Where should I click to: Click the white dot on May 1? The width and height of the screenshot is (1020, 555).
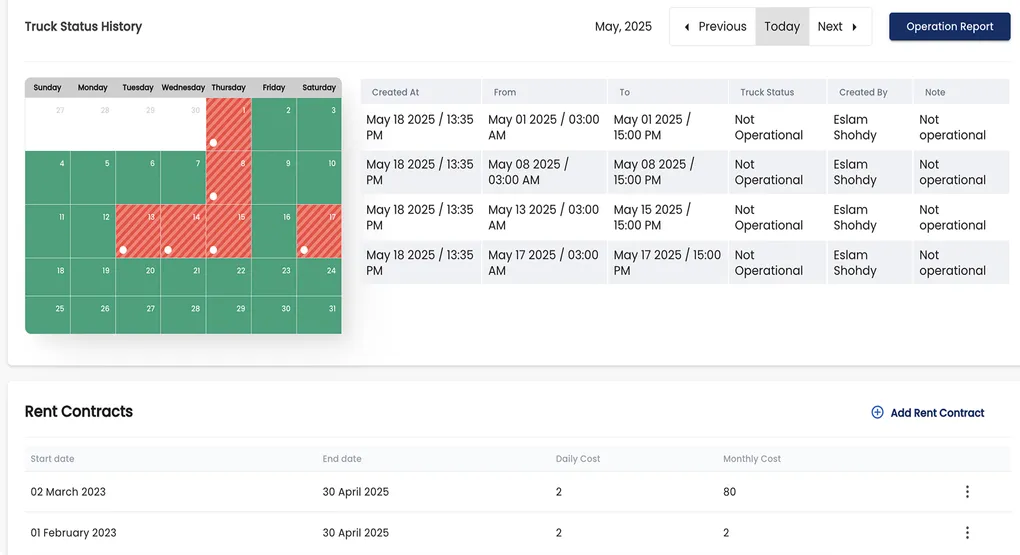click(213, 142)
